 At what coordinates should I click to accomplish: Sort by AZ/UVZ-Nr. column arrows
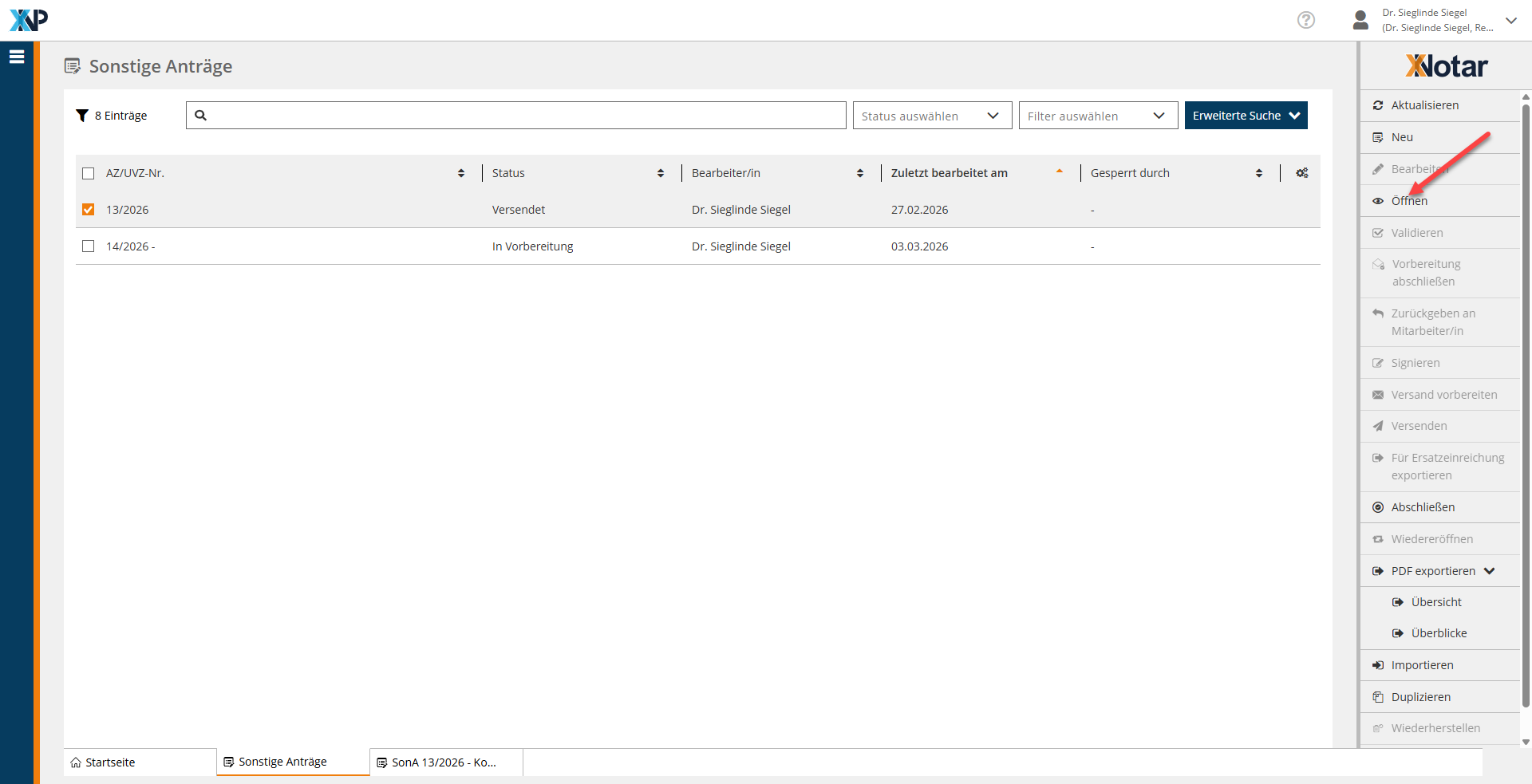click(461, 173)
